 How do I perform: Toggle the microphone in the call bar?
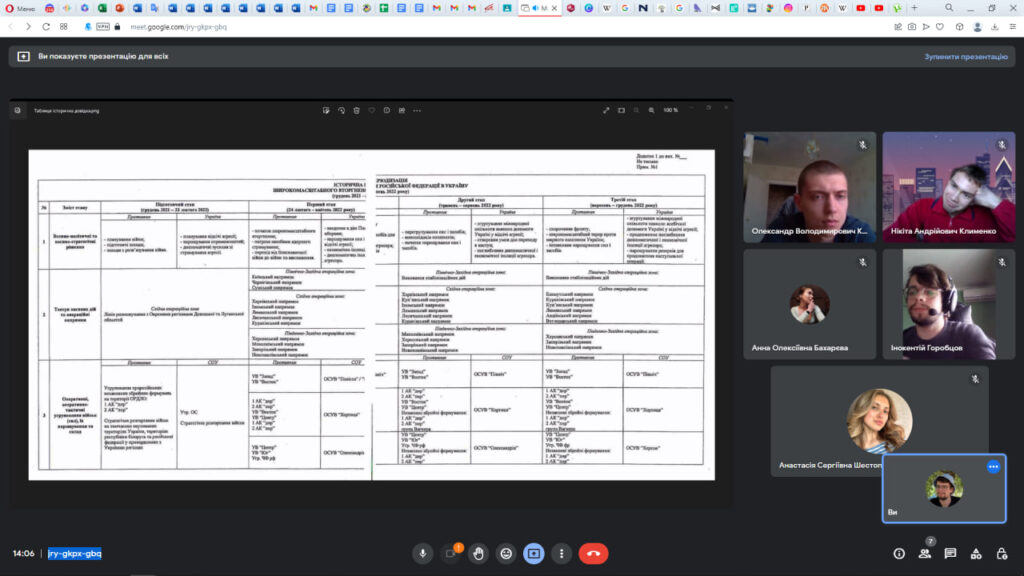point(423,553)
